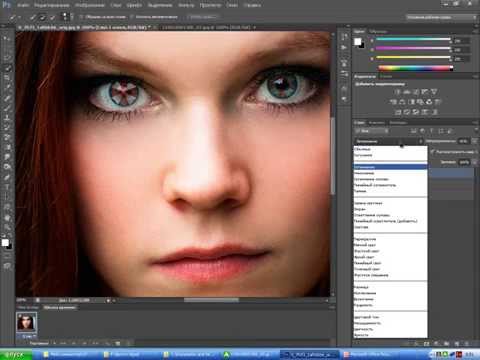
Task: Select the Horizontal Type tool
Action: pyautogui.click(x=7, y=187)
